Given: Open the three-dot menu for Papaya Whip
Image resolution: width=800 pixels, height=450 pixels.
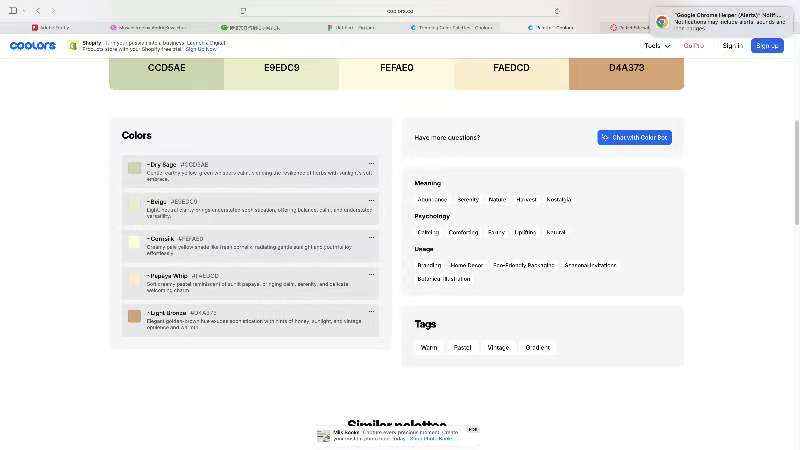Looking at the screenshot, I should [371, 275].
